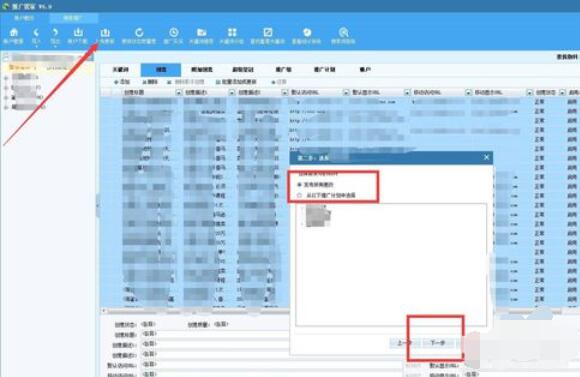Screen dimensions: 580x377
Task: Click the upload-update icon the red arrow points to
Action: coord(105,33)
